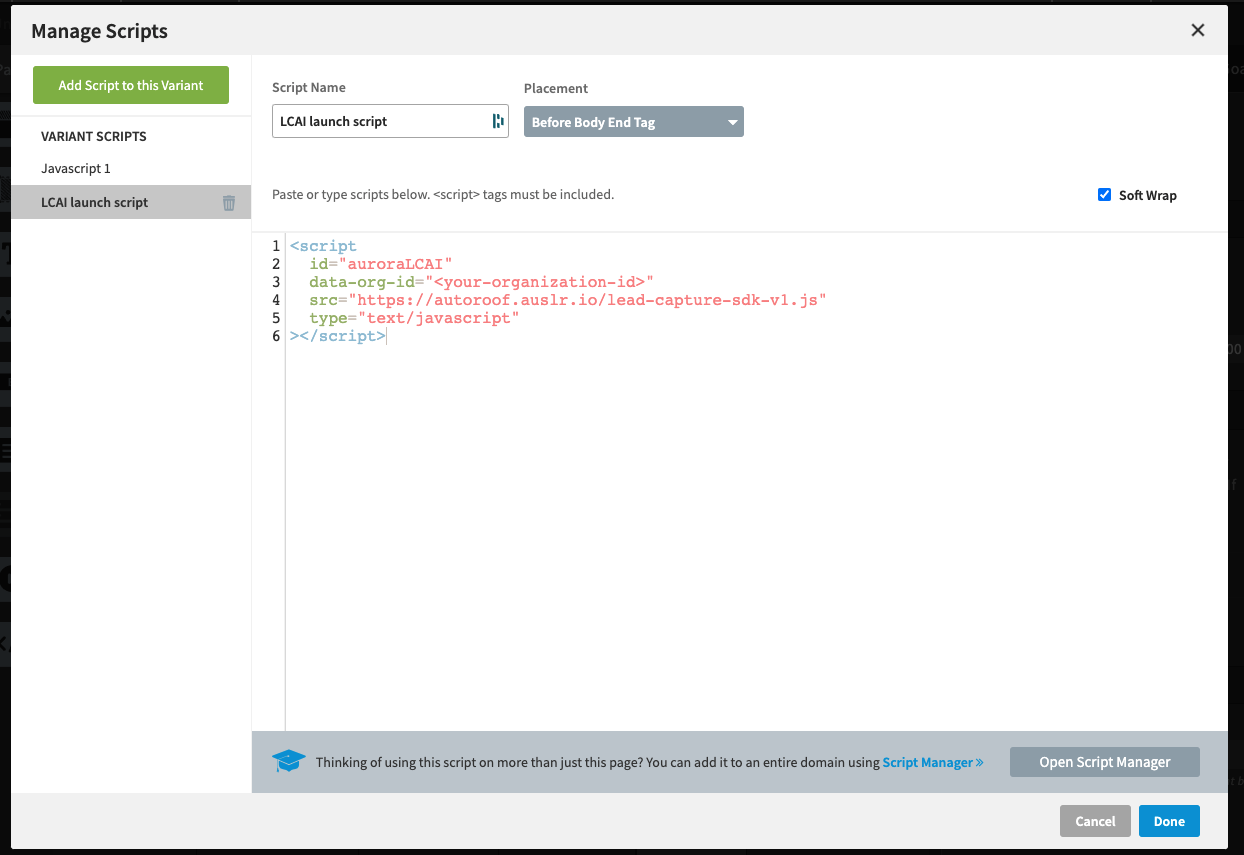This screenshot has height=855, width=1244.
Task: Toggle the Soft Wrap checkbox
Action: 1105,195
